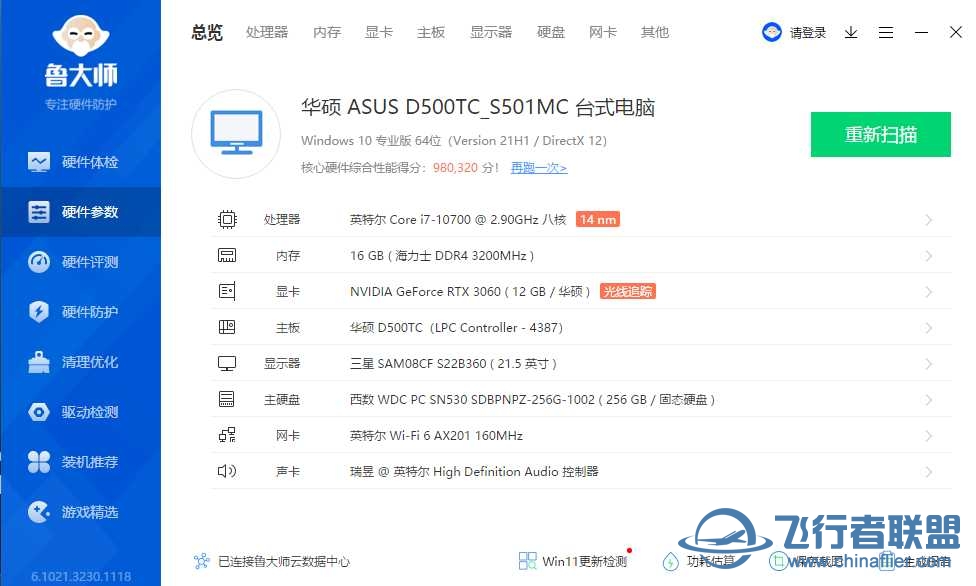The width and height of the screenshot is (976, 586).
Task: Expand the 主板 row chevron
Action: (x=928, y=328)
